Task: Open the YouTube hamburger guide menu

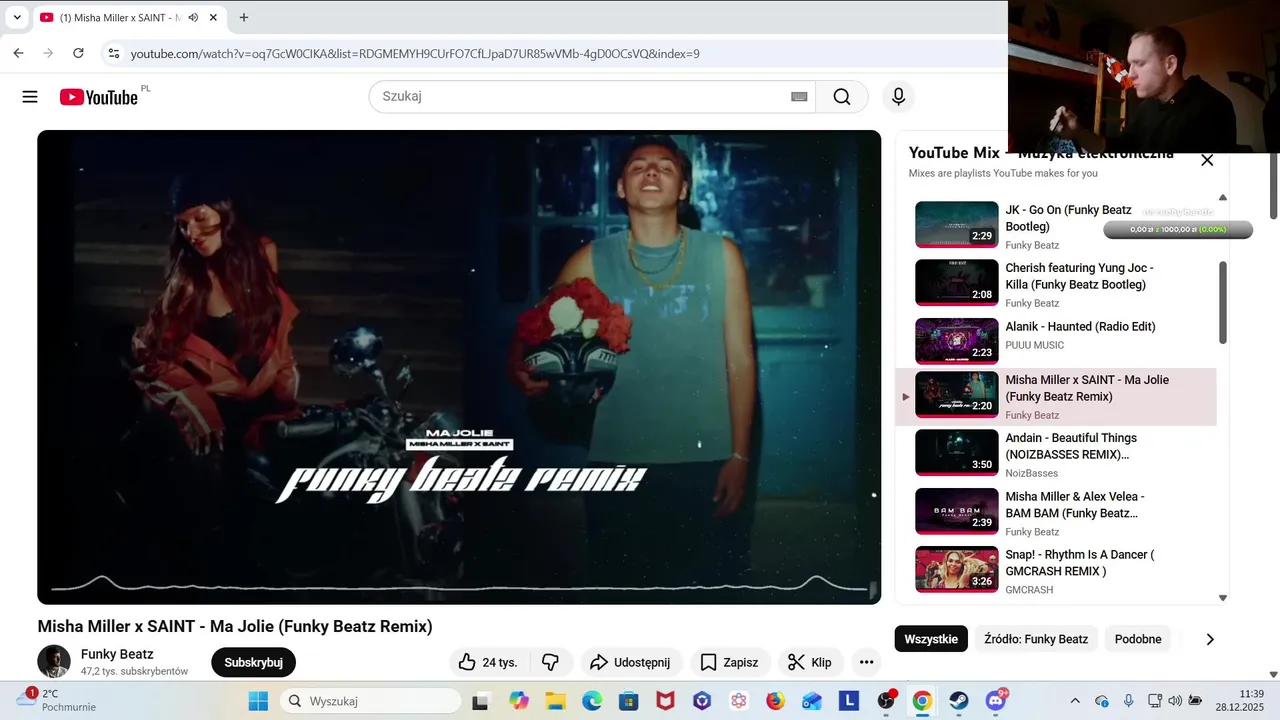Action: tap(30, 97)
